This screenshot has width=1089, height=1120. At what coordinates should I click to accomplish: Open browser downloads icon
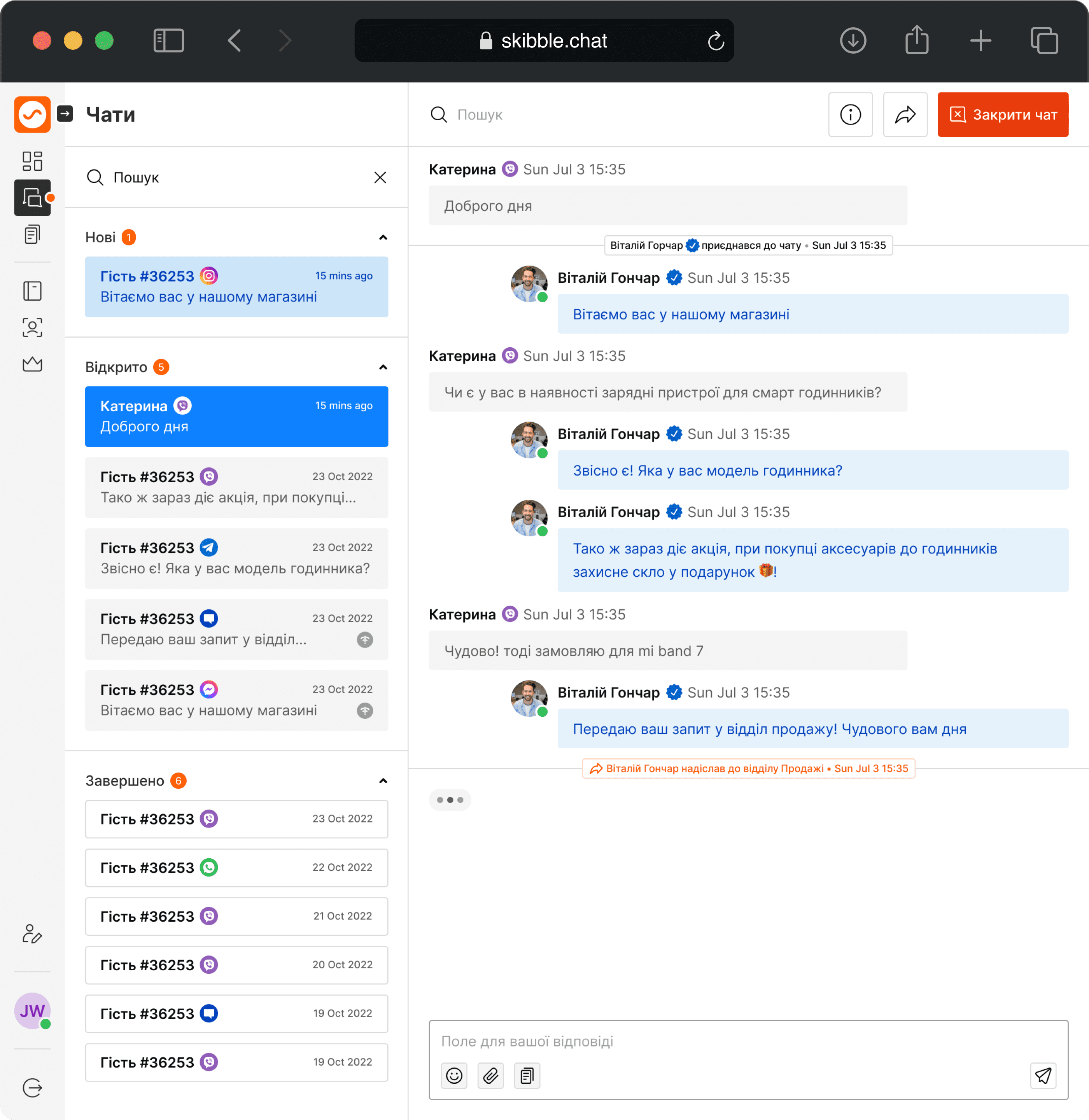(853, 40)
